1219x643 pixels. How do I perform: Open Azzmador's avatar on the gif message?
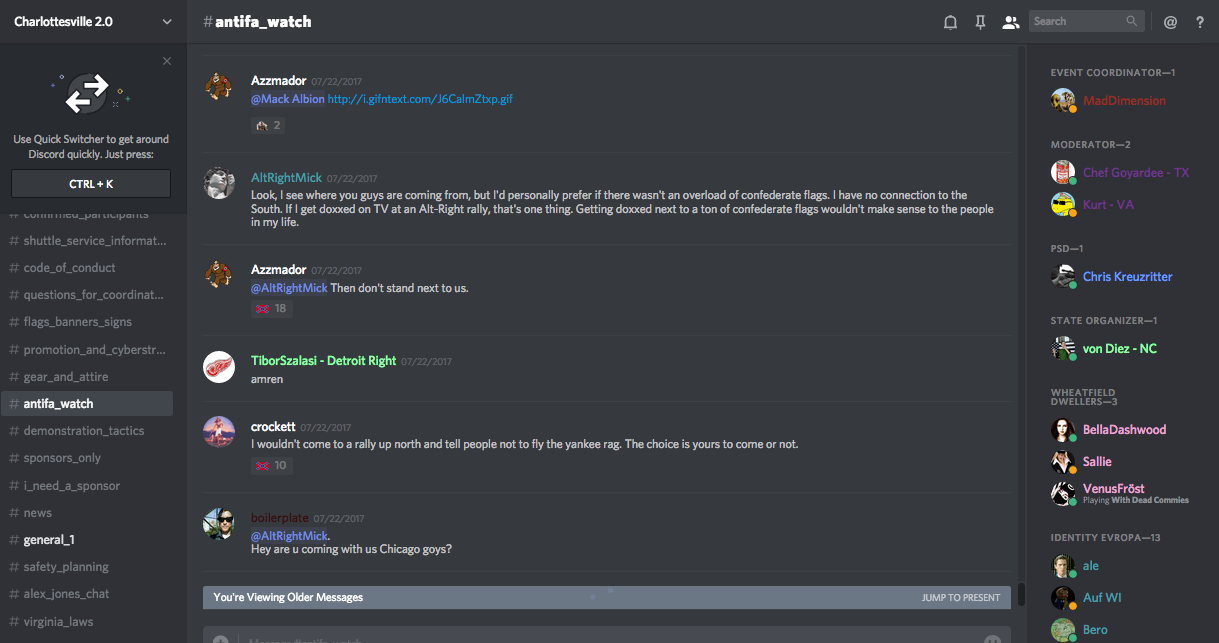219,87
